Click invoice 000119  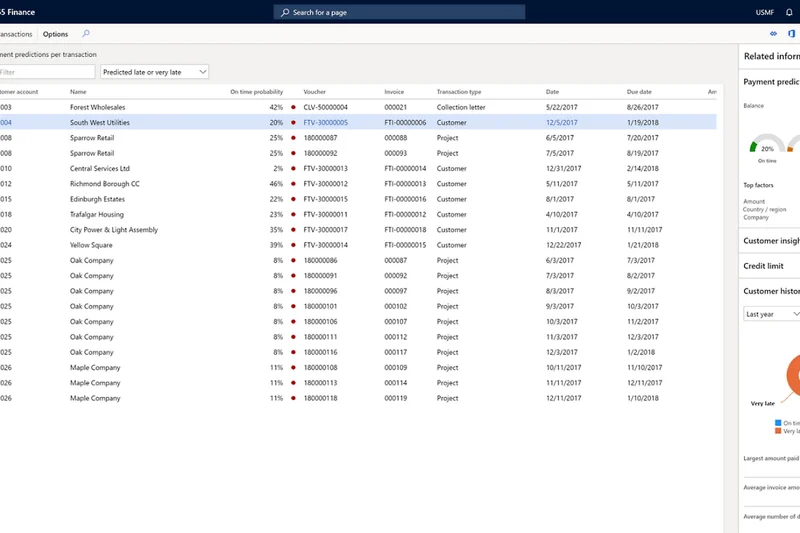(x=395, y=398)
